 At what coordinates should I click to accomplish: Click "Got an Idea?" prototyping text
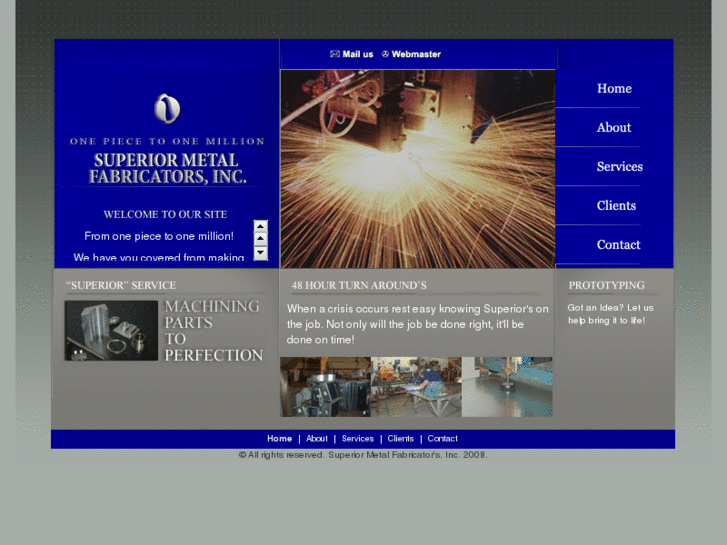(x=611, y=314)
